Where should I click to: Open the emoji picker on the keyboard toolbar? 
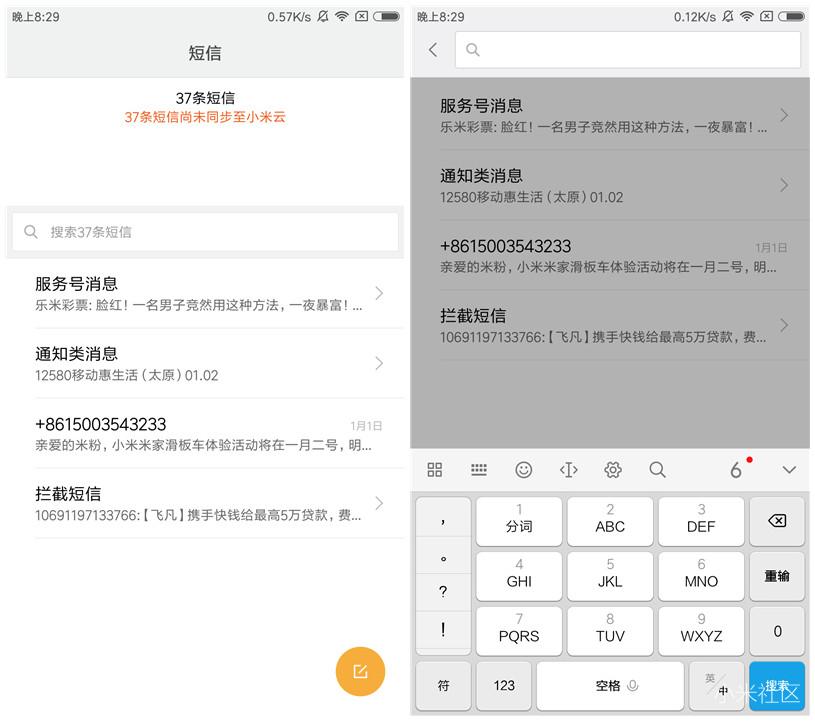coord(523,470)
